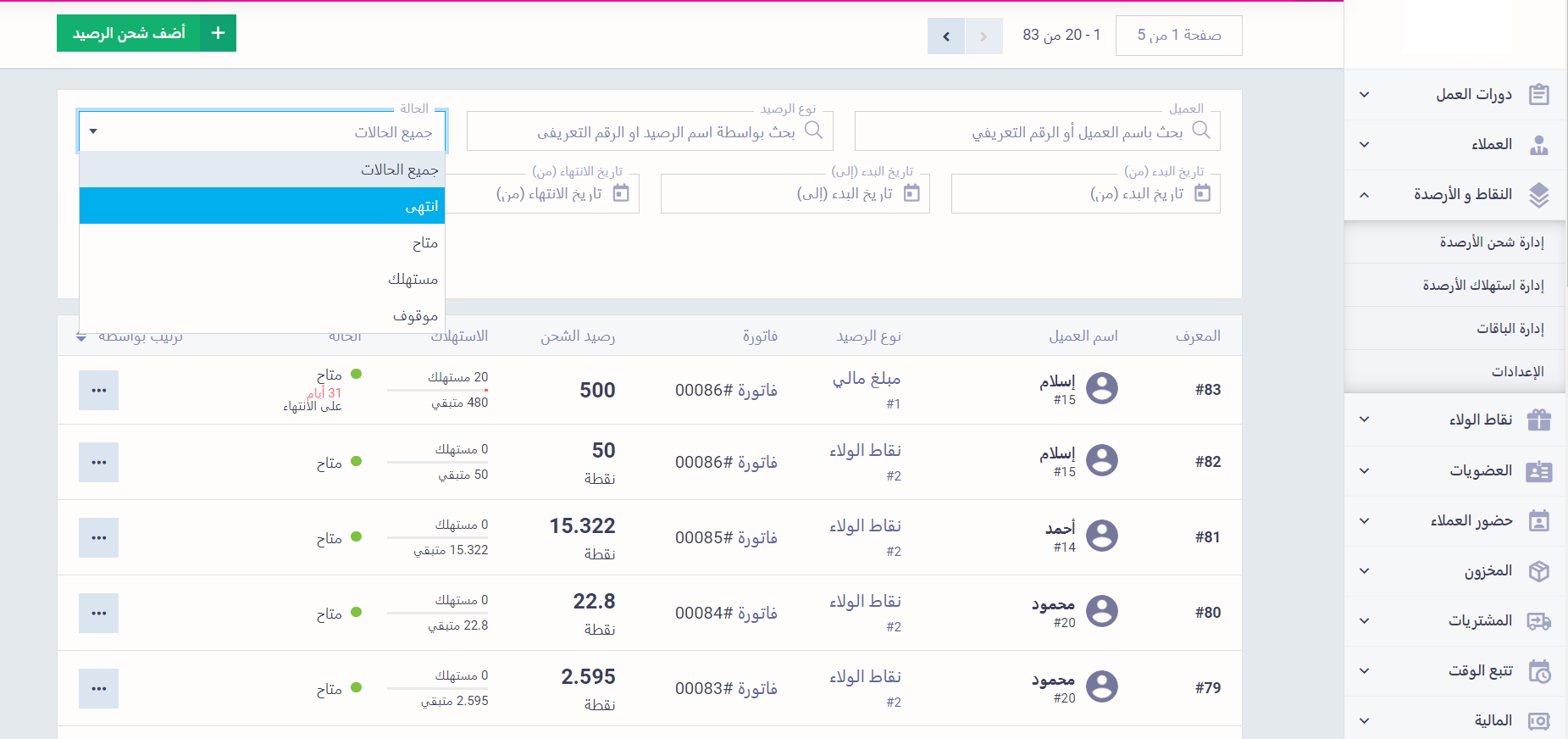Expand the دورات العمل sidebar menu
The height and width of the screenshot is (739, 1568).
(x=1364, y=95)
